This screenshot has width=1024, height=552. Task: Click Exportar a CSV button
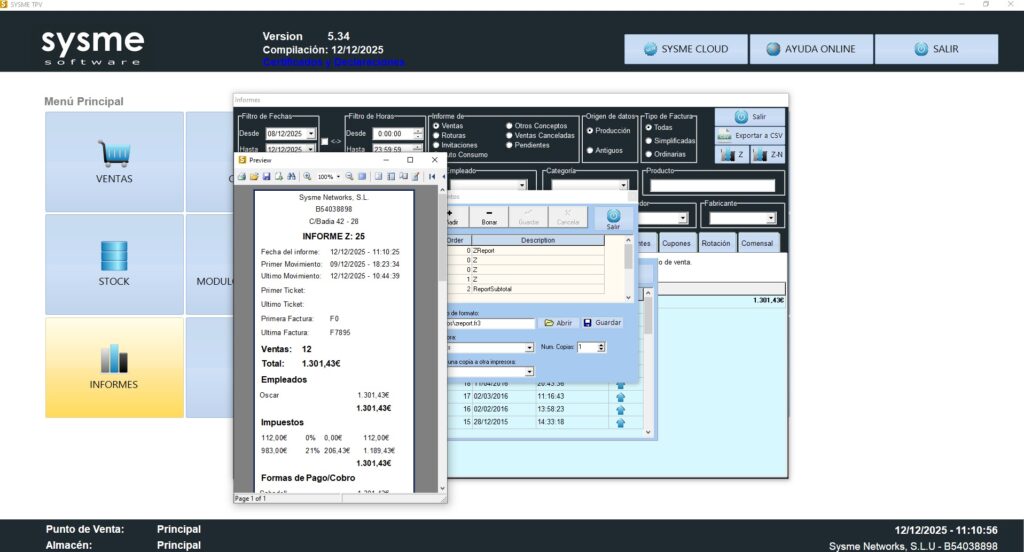pyautogui.click(x=750, y=135)
